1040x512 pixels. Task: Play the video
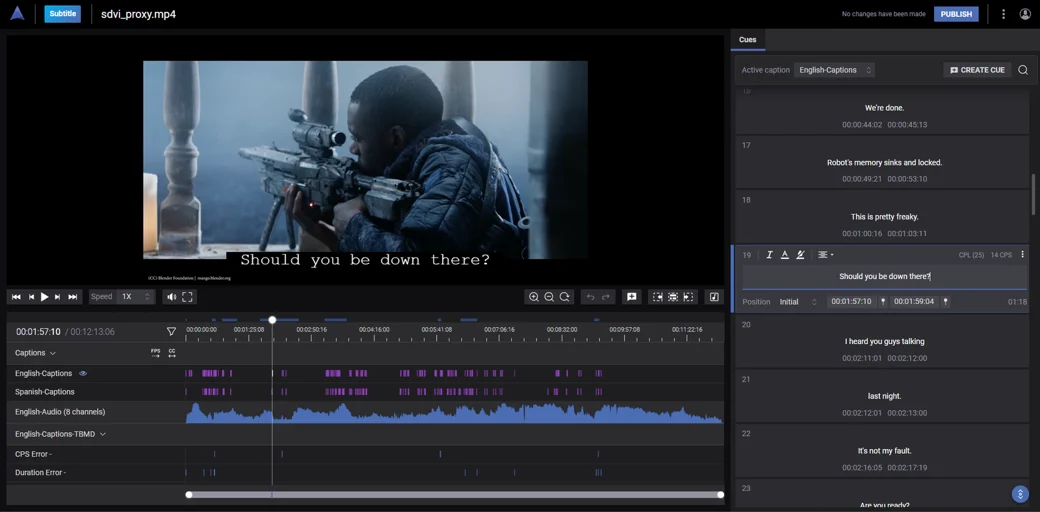click(44, 297)
